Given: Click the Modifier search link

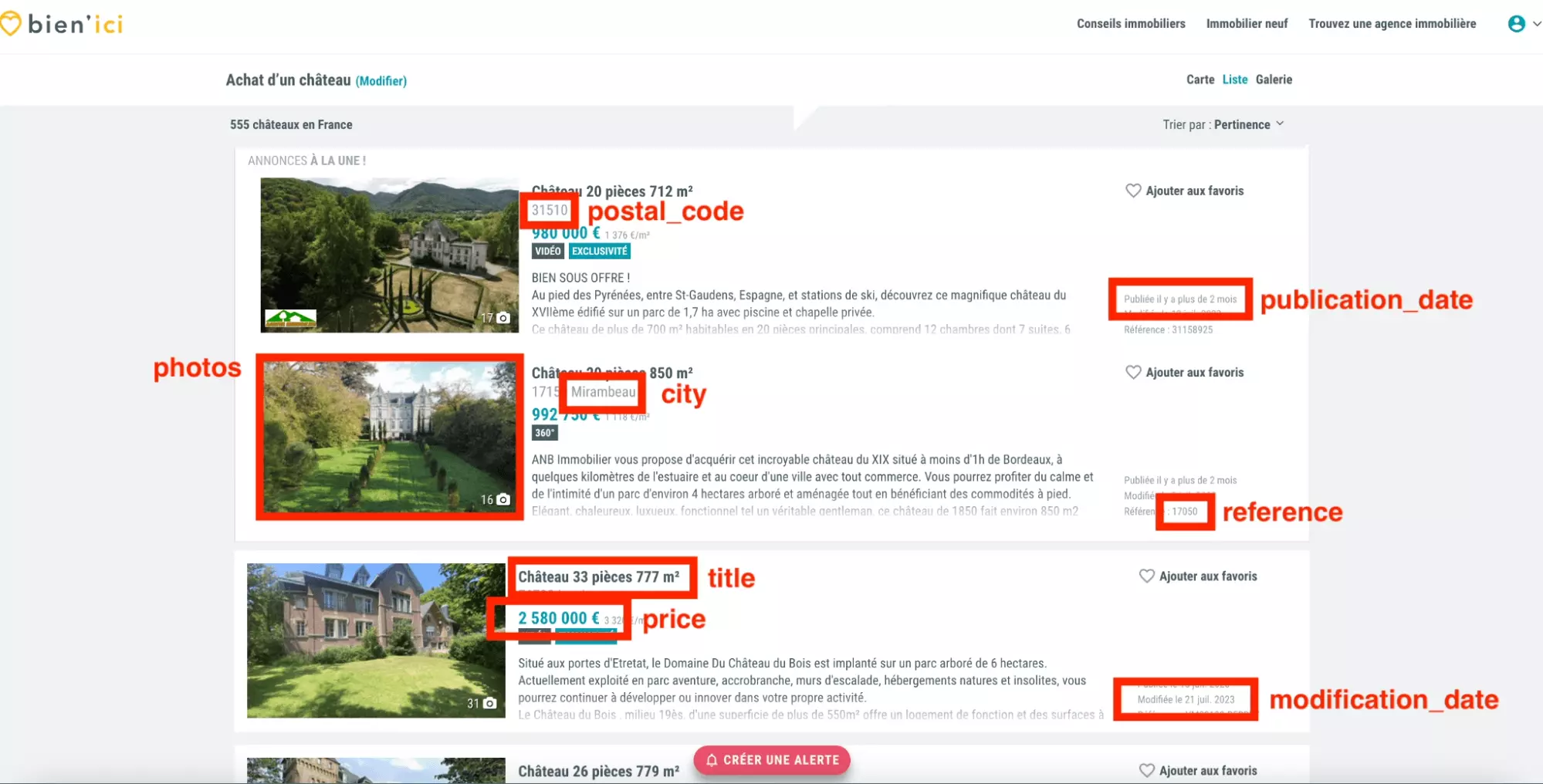Looking at the screenshot, I should [x=381, y=81].
